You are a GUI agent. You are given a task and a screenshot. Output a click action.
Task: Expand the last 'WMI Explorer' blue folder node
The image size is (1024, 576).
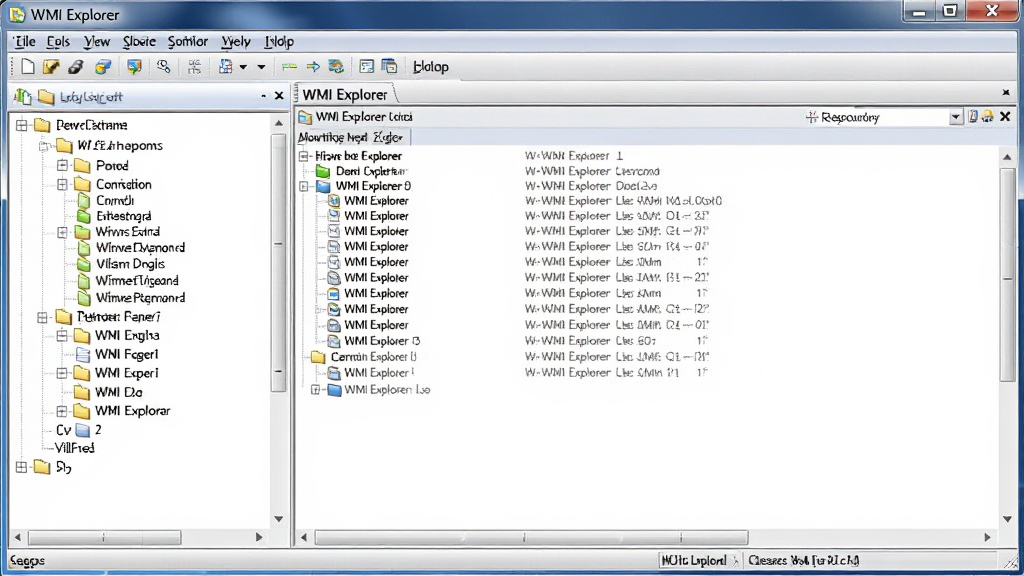[x=315, y=390]
